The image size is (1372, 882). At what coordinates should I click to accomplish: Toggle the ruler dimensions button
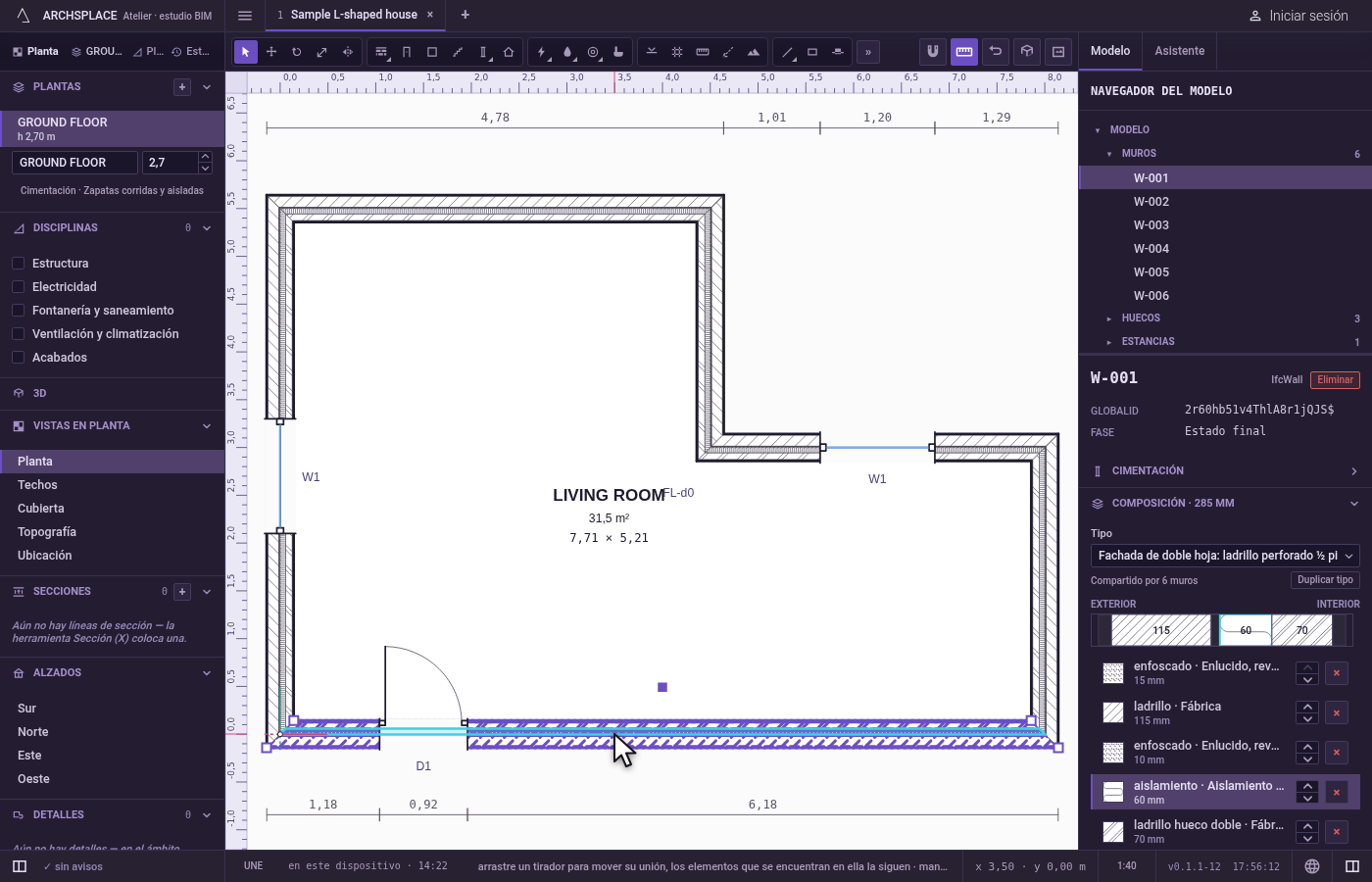tap(964, 51)
